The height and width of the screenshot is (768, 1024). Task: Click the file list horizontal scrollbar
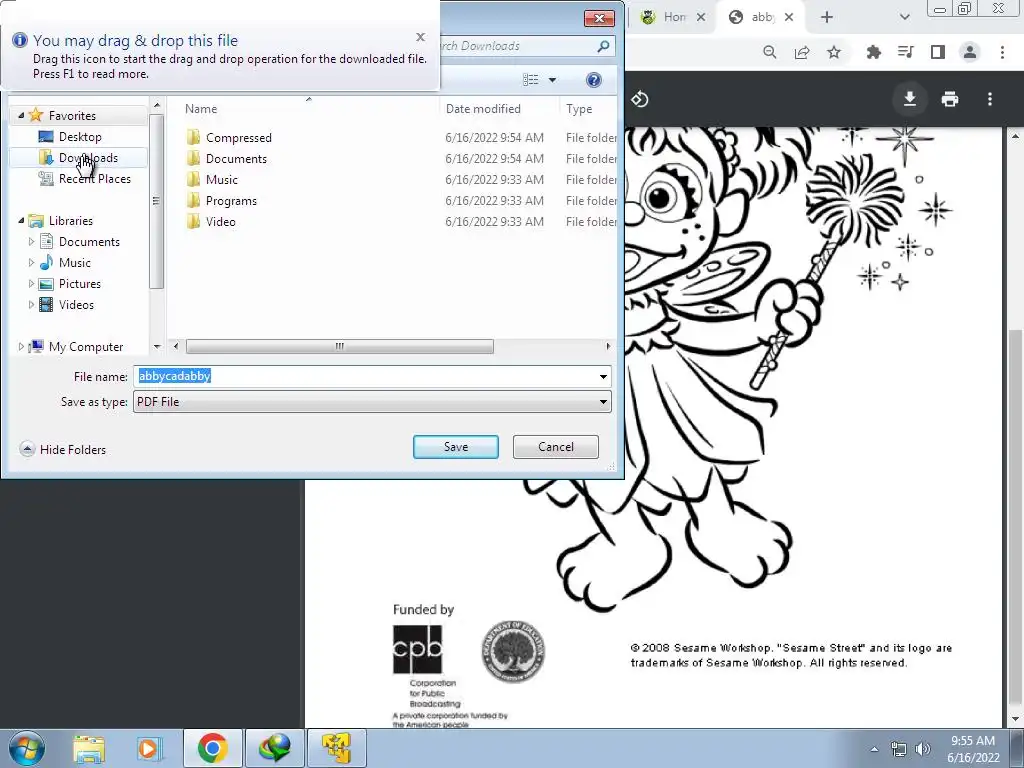(x=340, y=346)
